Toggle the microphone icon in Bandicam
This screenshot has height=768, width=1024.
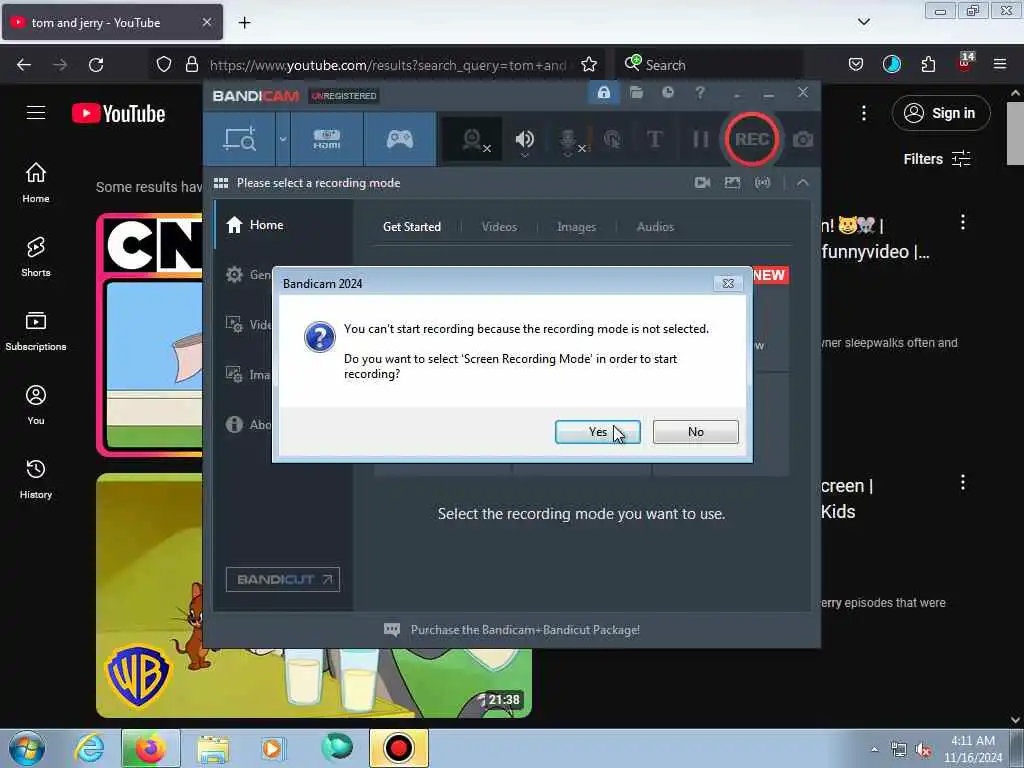pos(569,140)
